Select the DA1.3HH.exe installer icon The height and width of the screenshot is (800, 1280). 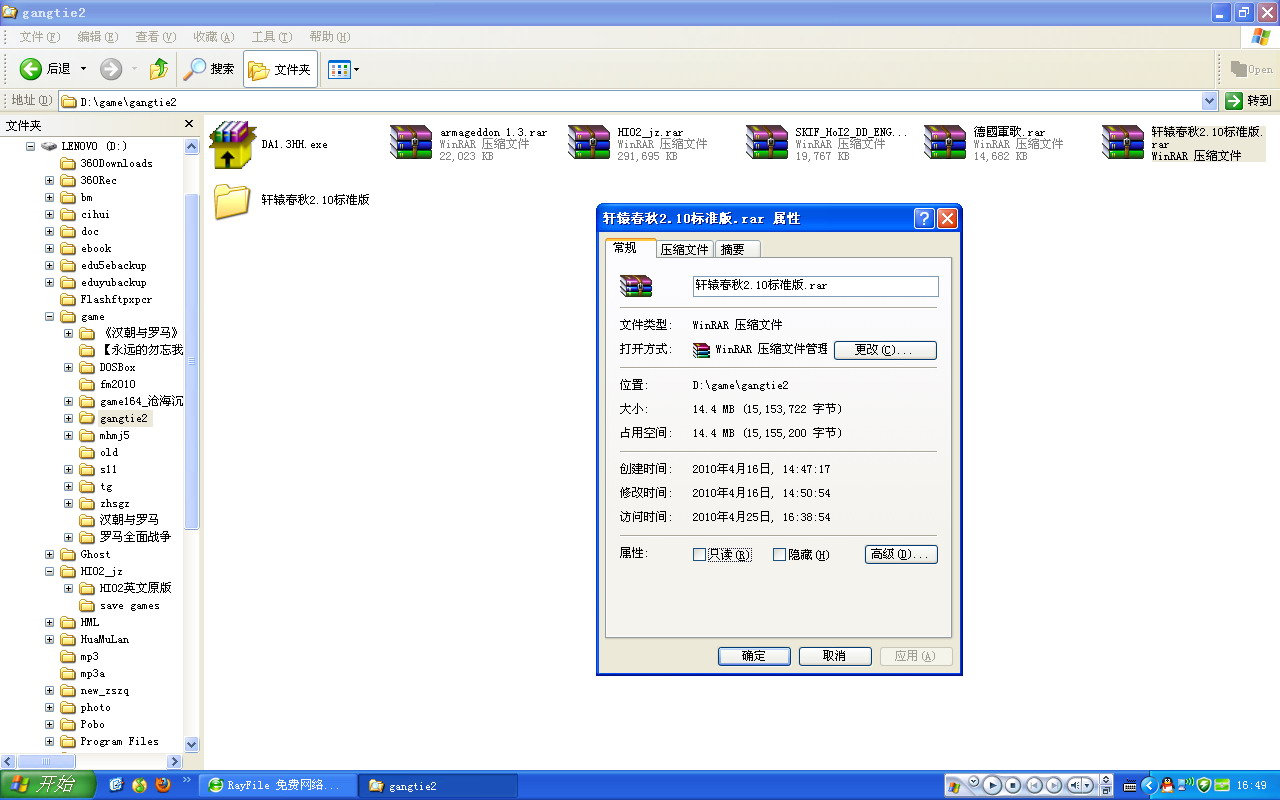click(233, 145)
